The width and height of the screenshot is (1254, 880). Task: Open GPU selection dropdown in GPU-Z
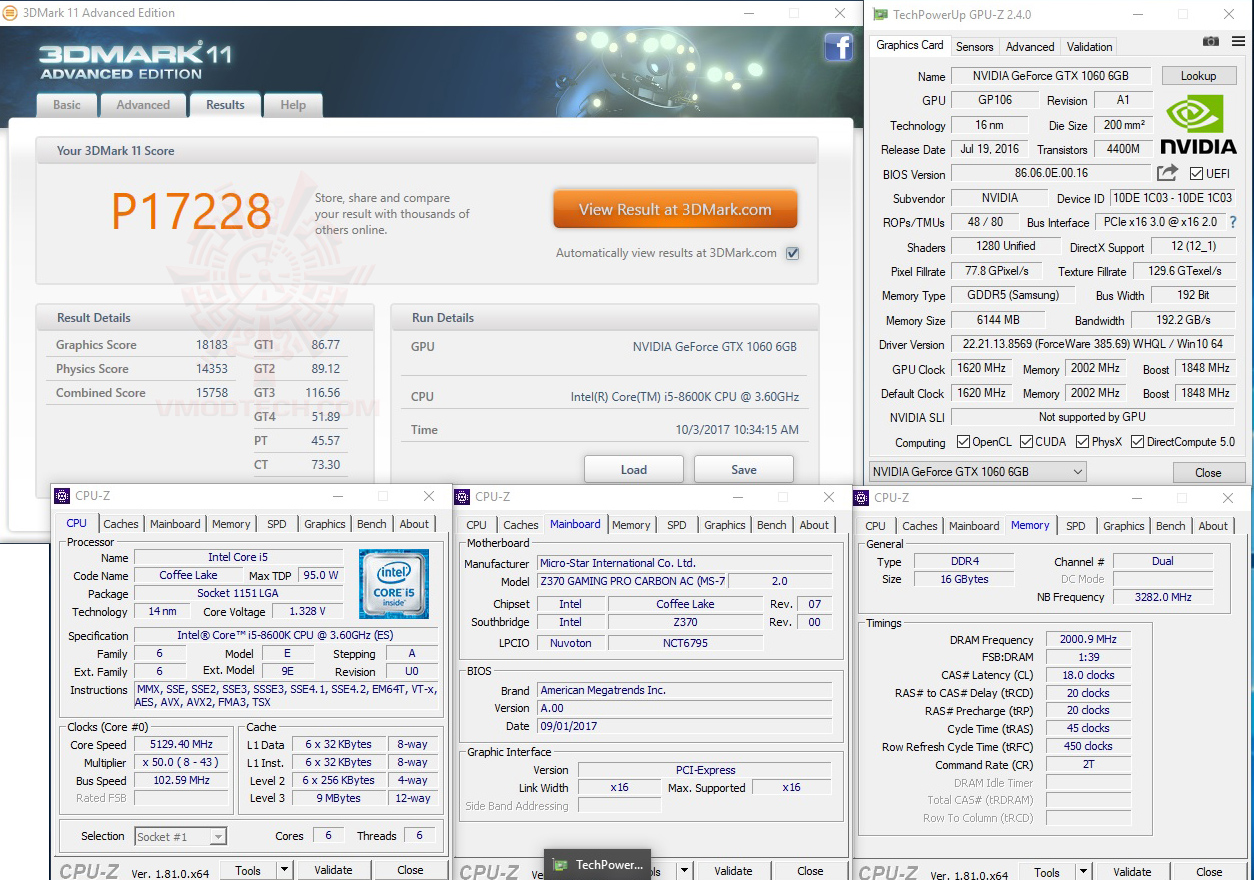[977, 472]
